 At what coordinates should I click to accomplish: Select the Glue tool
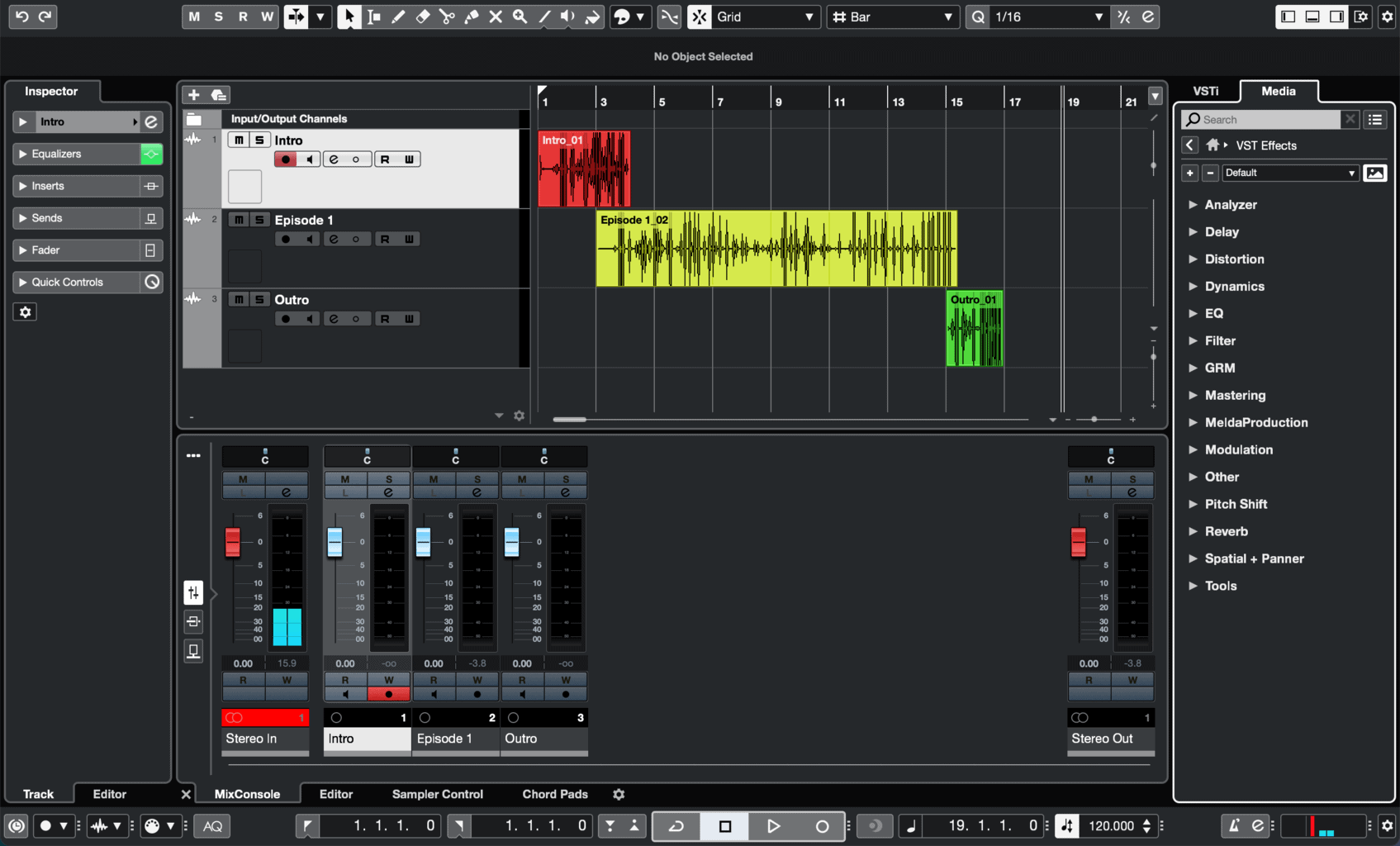coord(472,17)
